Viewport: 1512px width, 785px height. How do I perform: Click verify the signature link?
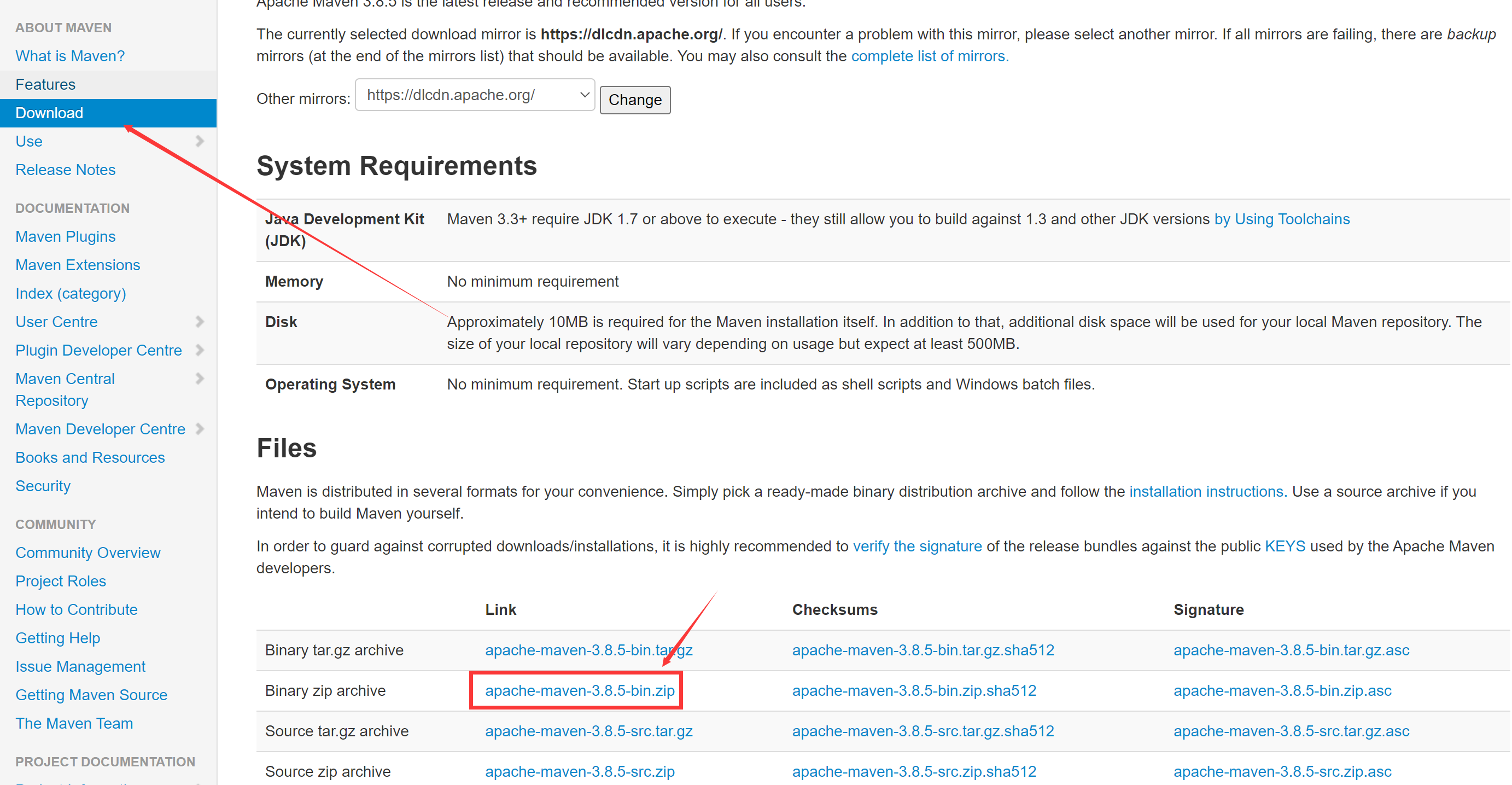pyautogui.click(x=916, y=546)
